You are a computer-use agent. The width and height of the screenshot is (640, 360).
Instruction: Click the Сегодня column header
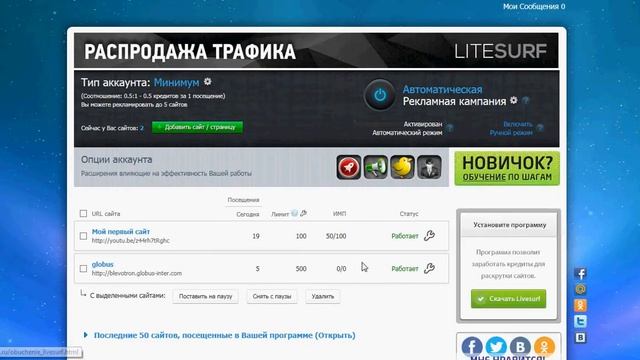(x=248, y=214)
